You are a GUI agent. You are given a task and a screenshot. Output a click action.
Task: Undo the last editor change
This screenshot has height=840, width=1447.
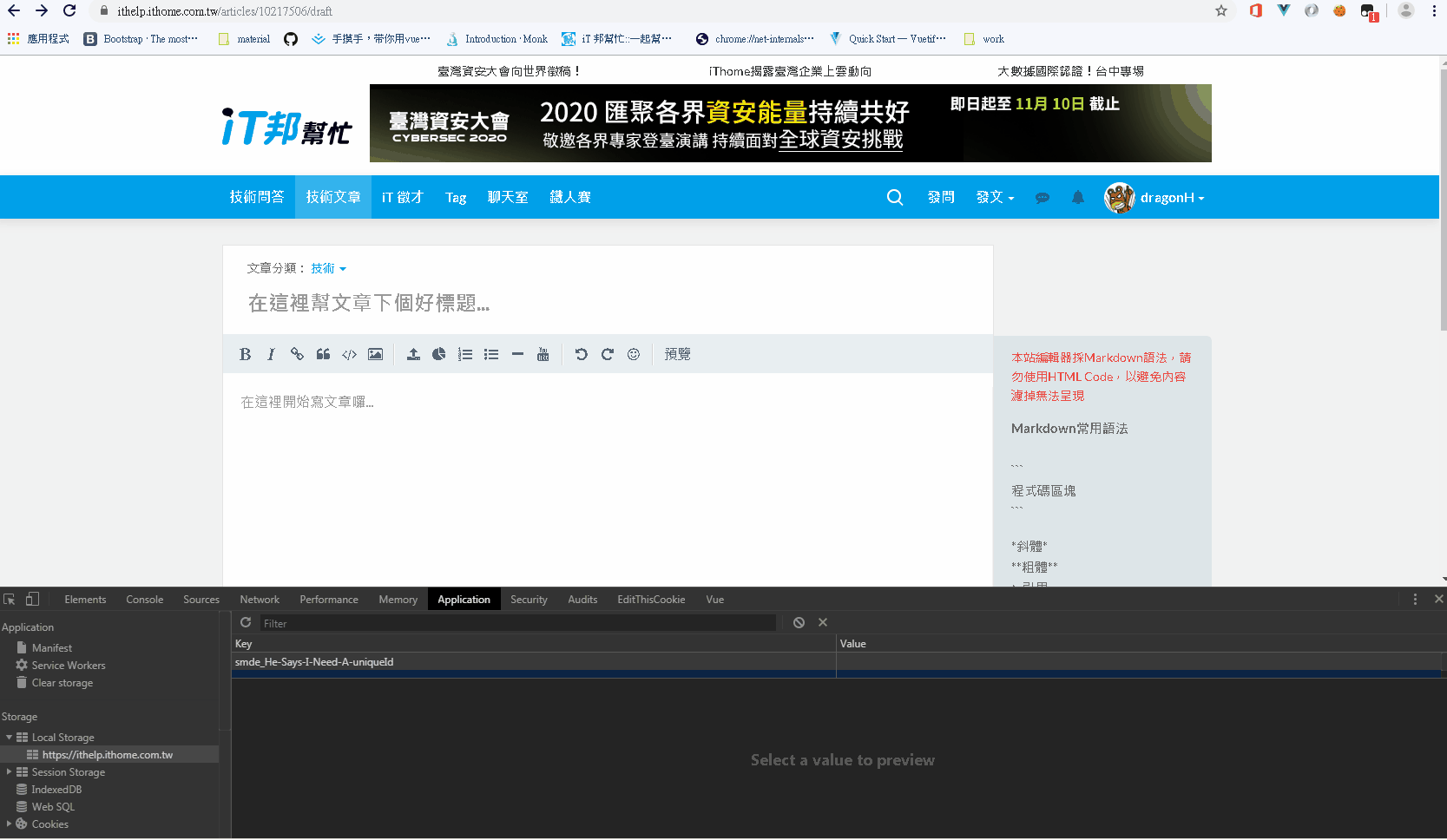coord(582,354)
